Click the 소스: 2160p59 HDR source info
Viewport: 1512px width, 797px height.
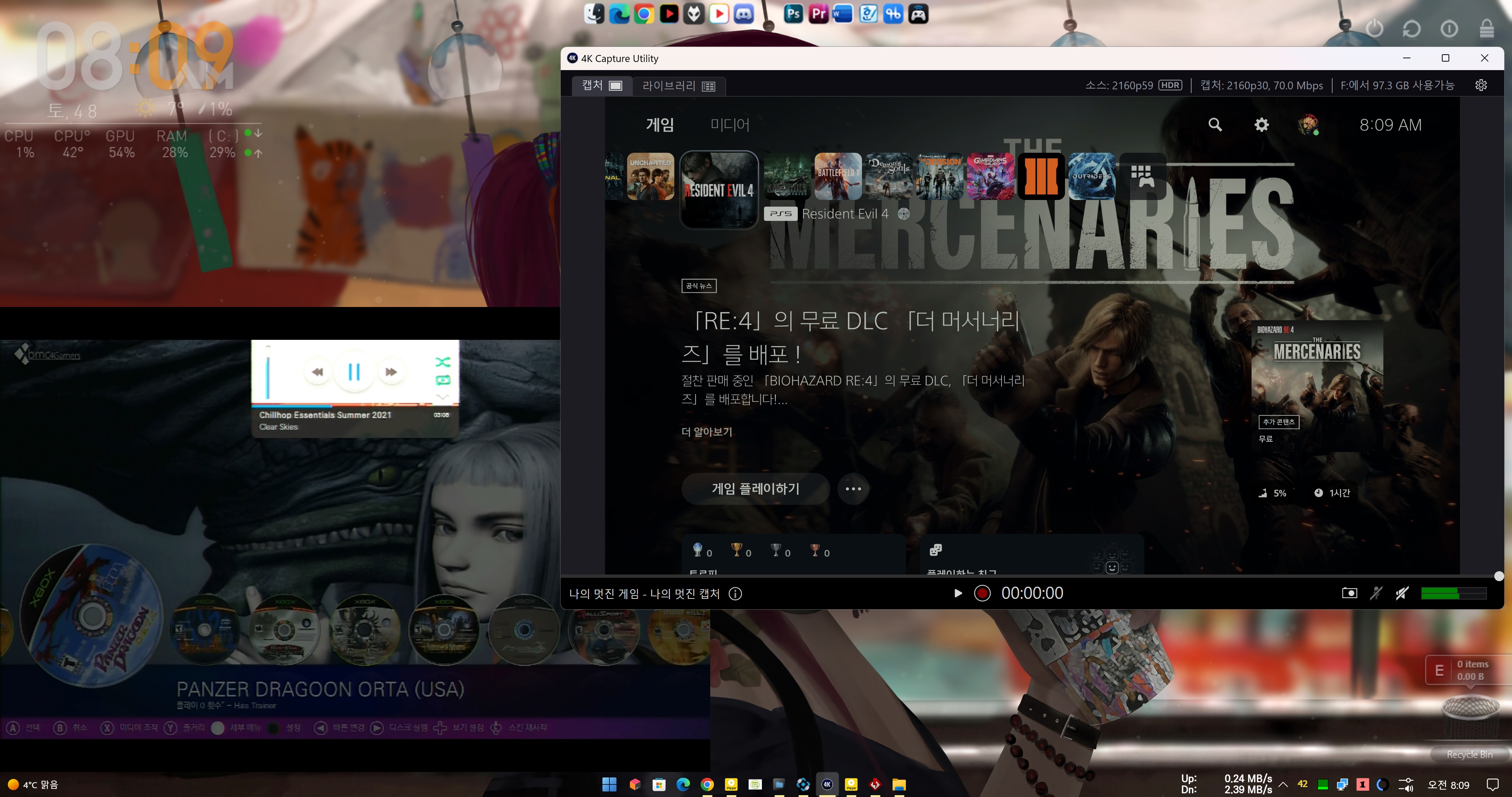click(x=1133, y=85)
